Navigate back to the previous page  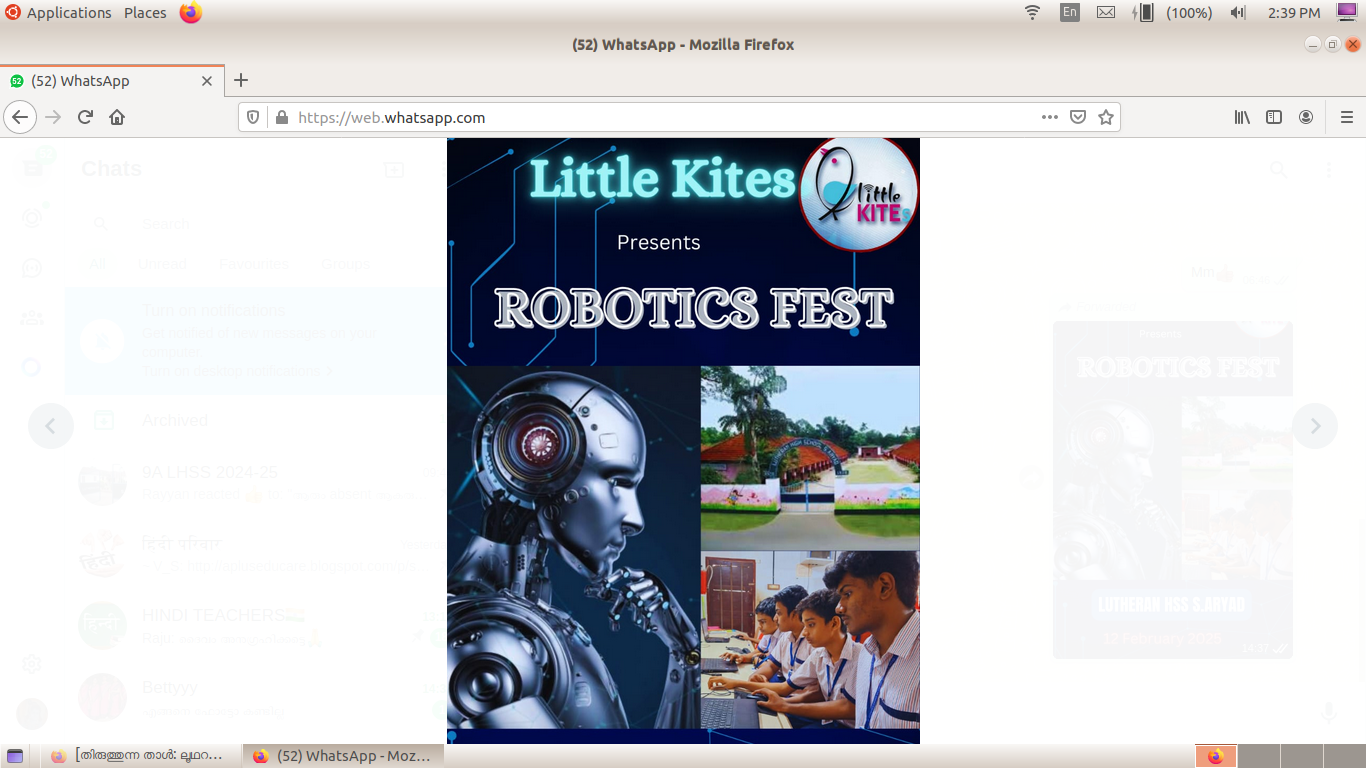(x=20, y=117)
